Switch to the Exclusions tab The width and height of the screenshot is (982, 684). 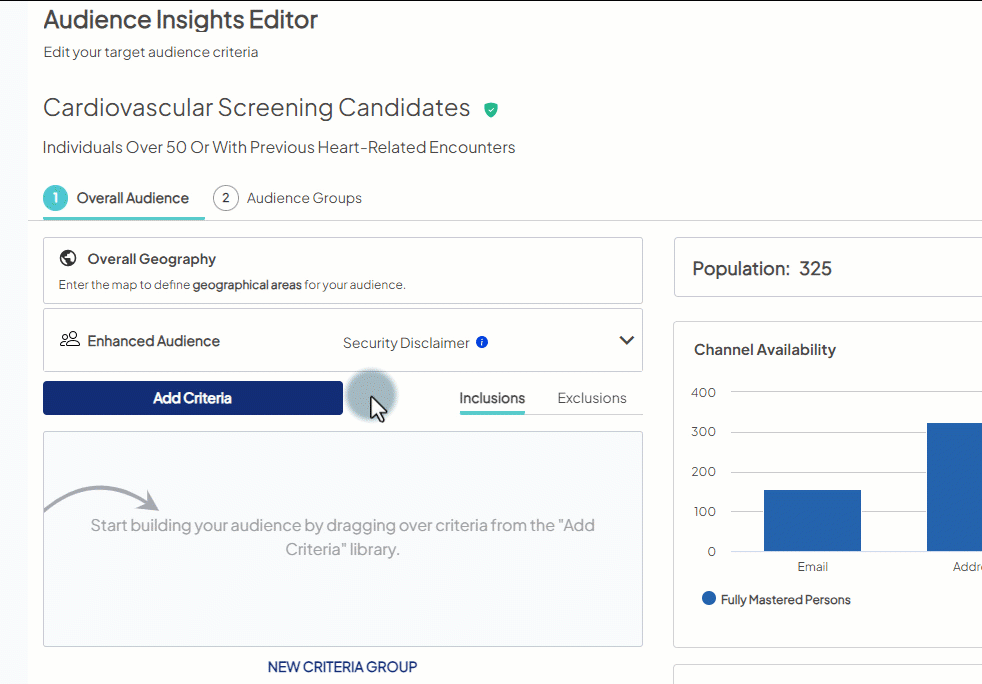(591, 398)
